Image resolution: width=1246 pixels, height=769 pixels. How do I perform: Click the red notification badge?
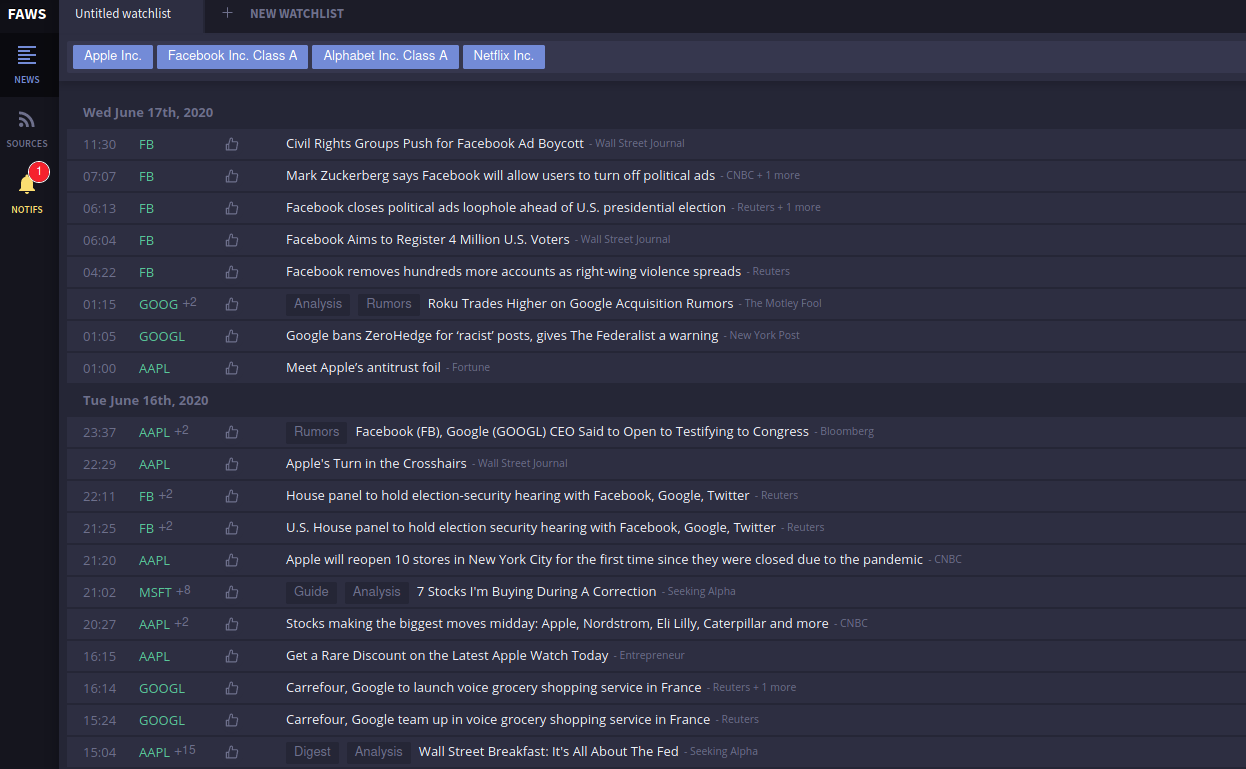tap(39, 172)
